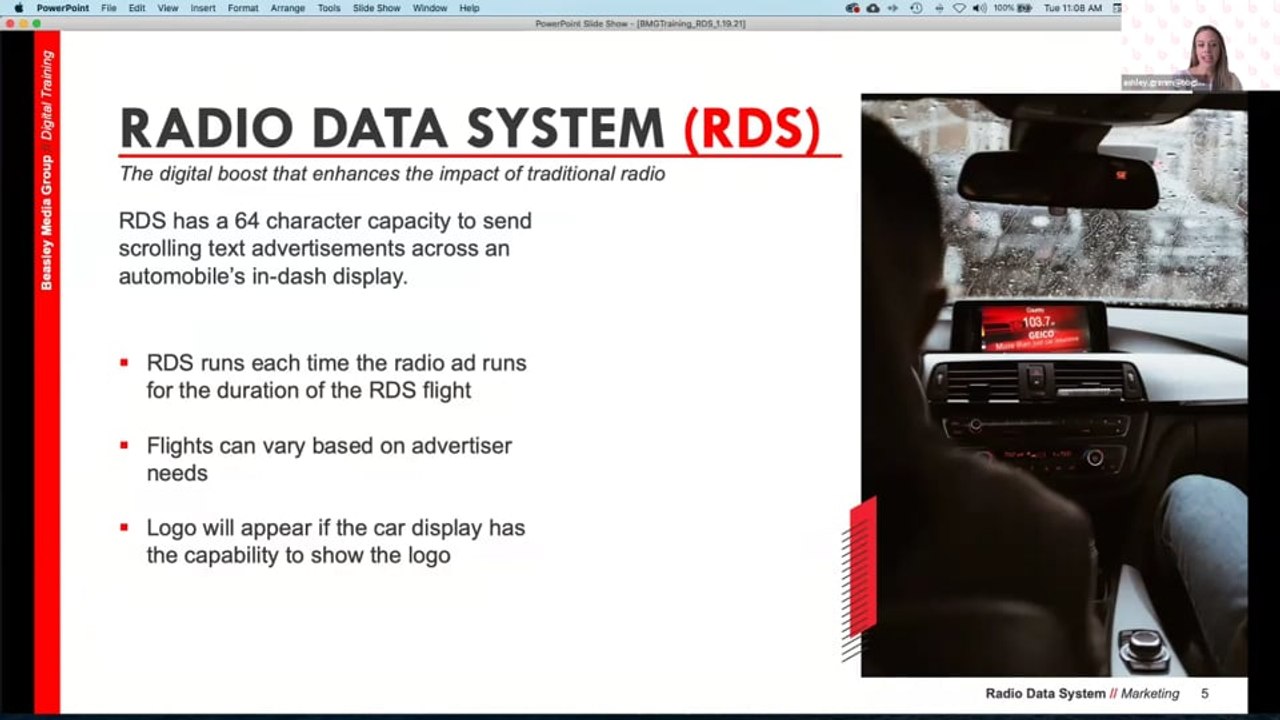Click the subtitle about digital boost

(x=392, y=174)
